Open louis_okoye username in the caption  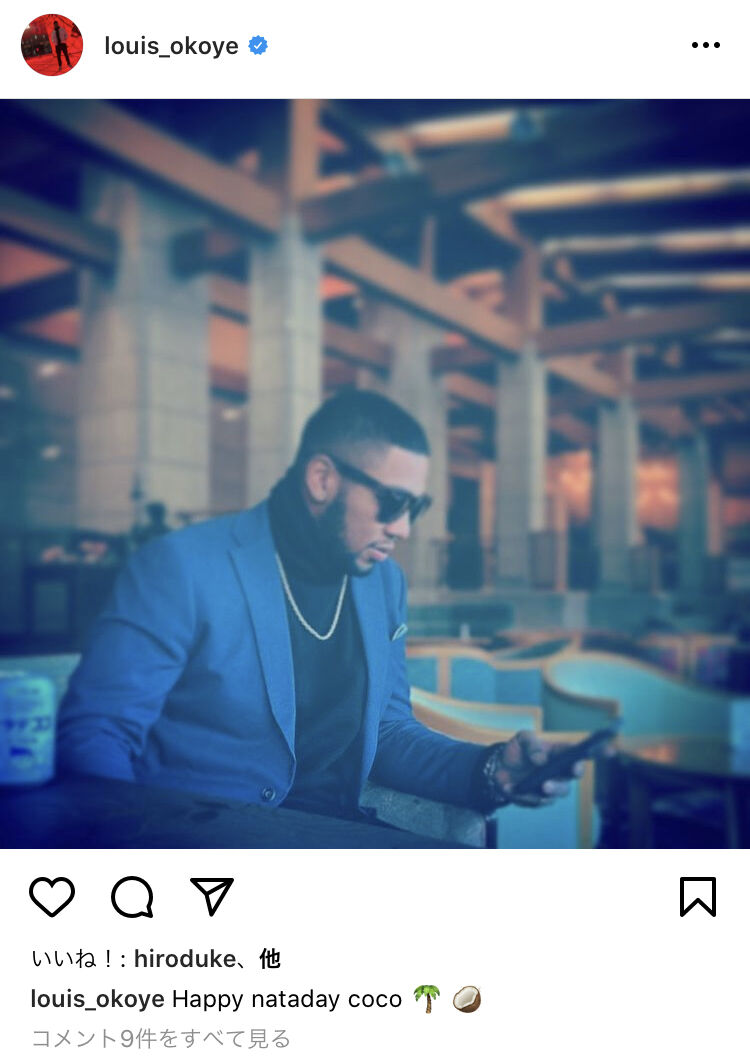[x=98, y=999]
